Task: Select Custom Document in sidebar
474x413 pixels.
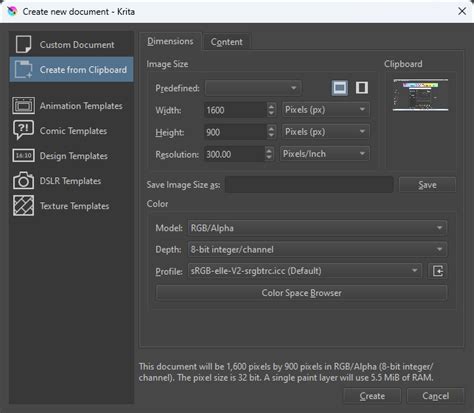Action: pyautogui.click(x=71, y=44)
